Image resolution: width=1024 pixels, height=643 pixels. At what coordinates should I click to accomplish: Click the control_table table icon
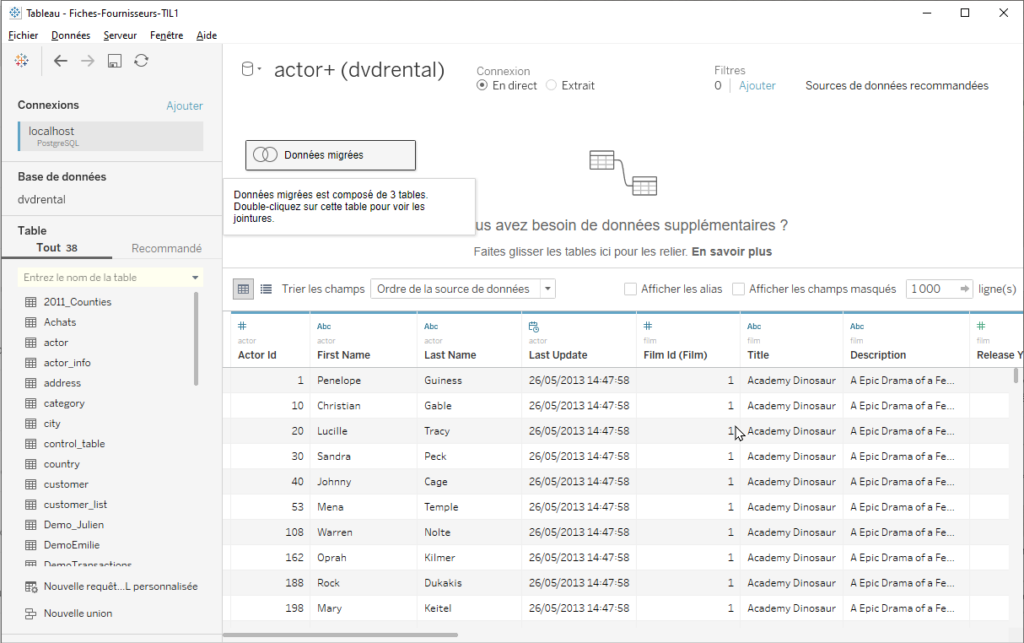point(31,443)
